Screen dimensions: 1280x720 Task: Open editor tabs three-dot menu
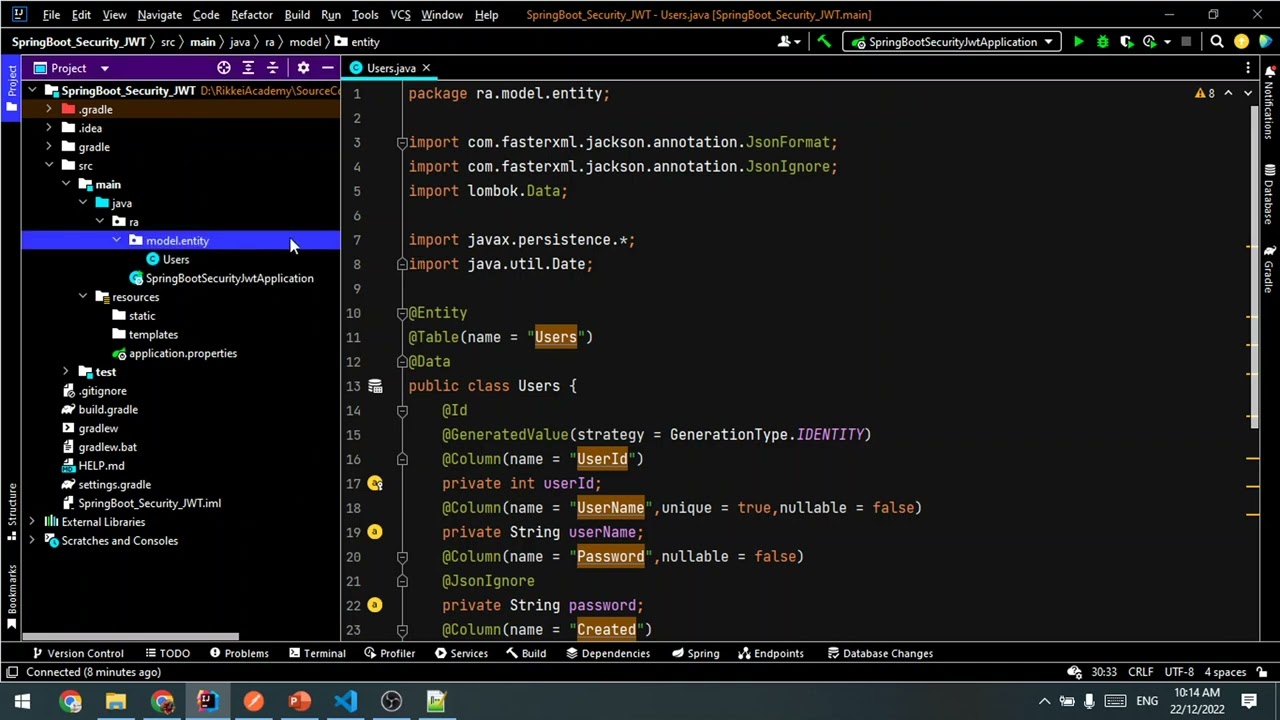[x=1248, y=68]
